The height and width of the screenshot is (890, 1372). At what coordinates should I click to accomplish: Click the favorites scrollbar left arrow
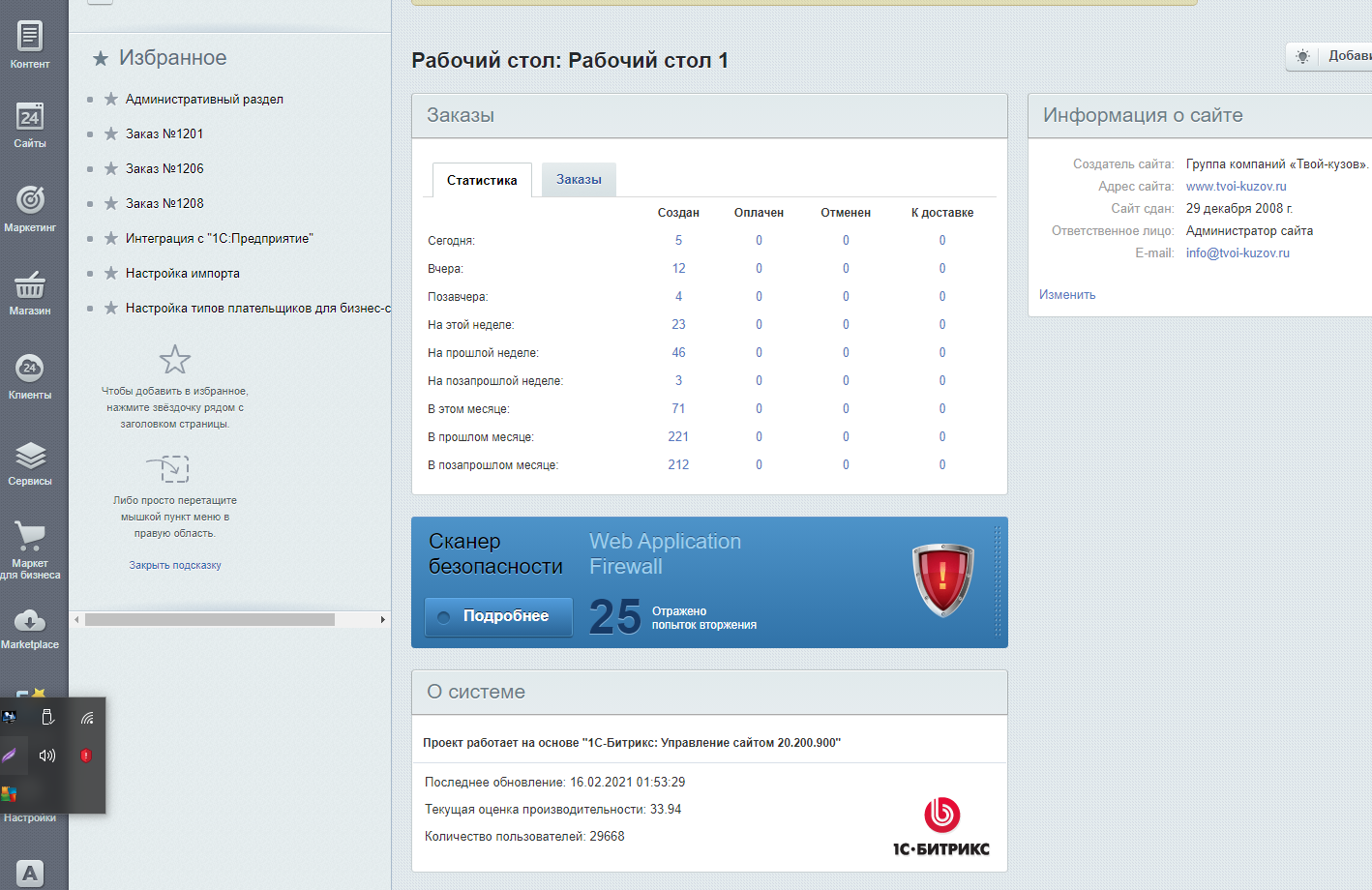coord(76,619)
